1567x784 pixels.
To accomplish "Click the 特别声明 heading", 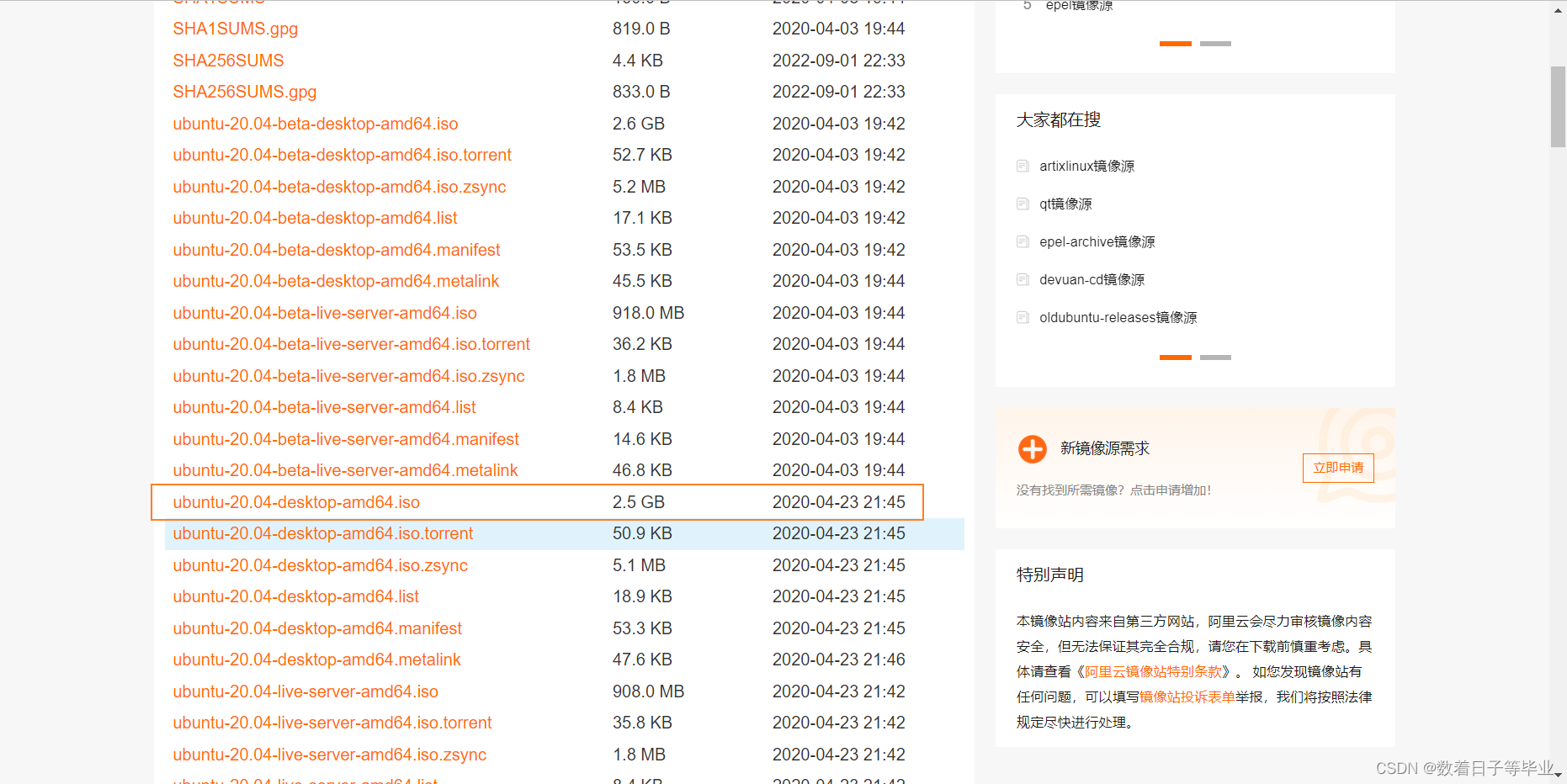I will coord(1050,575).
